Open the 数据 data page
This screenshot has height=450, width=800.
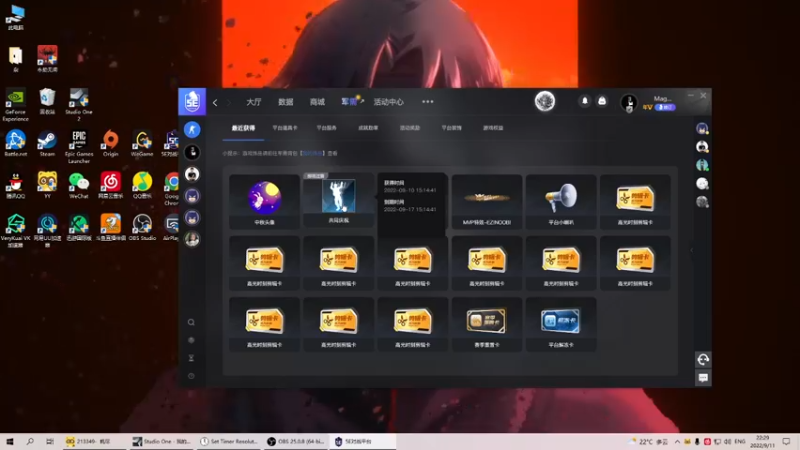pyautogui.click(x=286, y=102)
